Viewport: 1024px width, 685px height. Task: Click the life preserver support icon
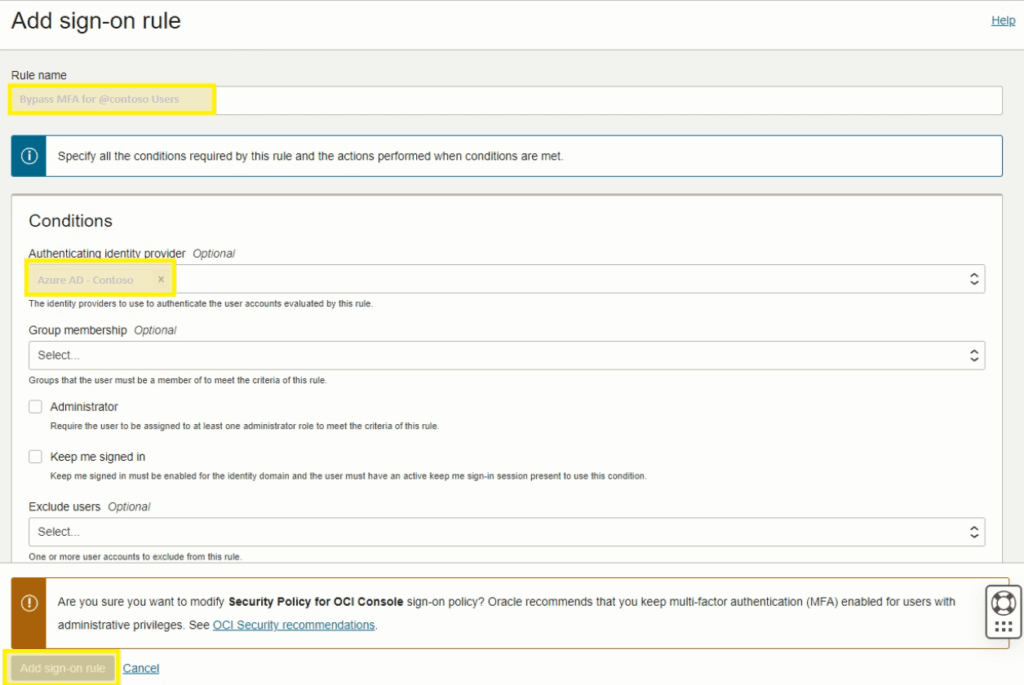pyautogui.click(x=1003, y=601)
